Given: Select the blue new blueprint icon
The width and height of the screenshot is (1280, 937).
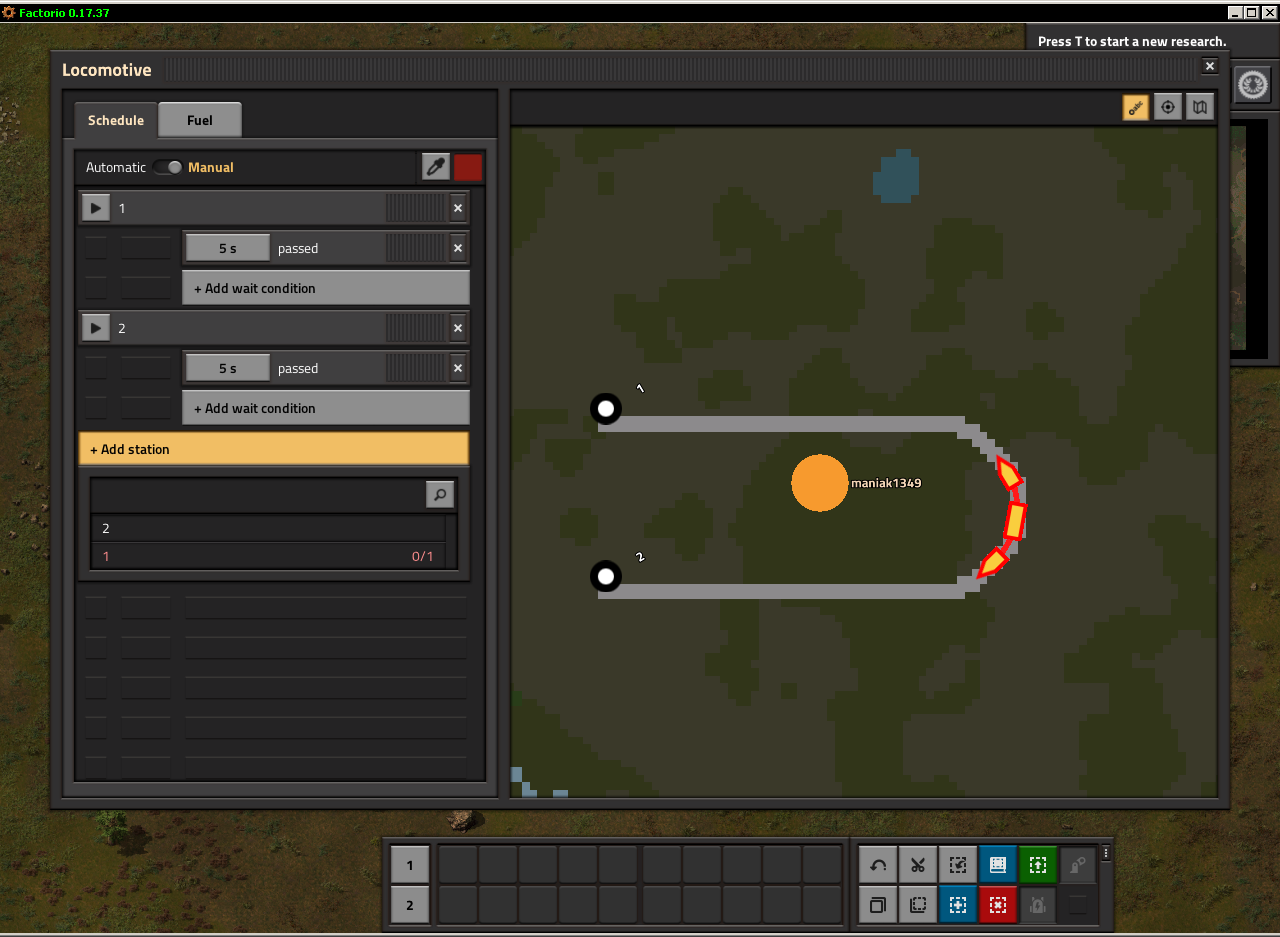Looking at the screenshot, I should (958, 905).
